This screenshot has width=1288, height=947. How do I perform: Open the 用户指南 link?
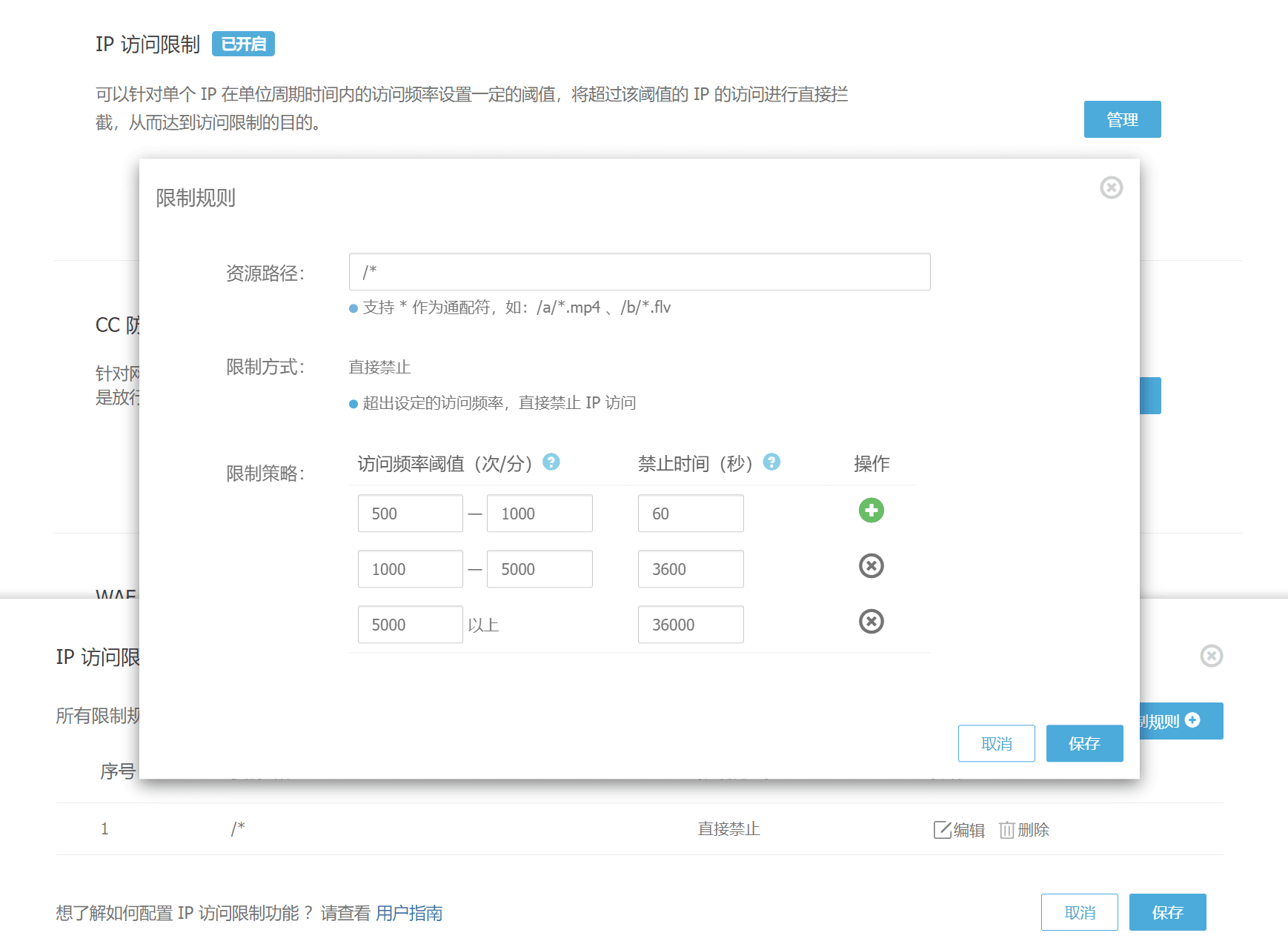(409, 913)
